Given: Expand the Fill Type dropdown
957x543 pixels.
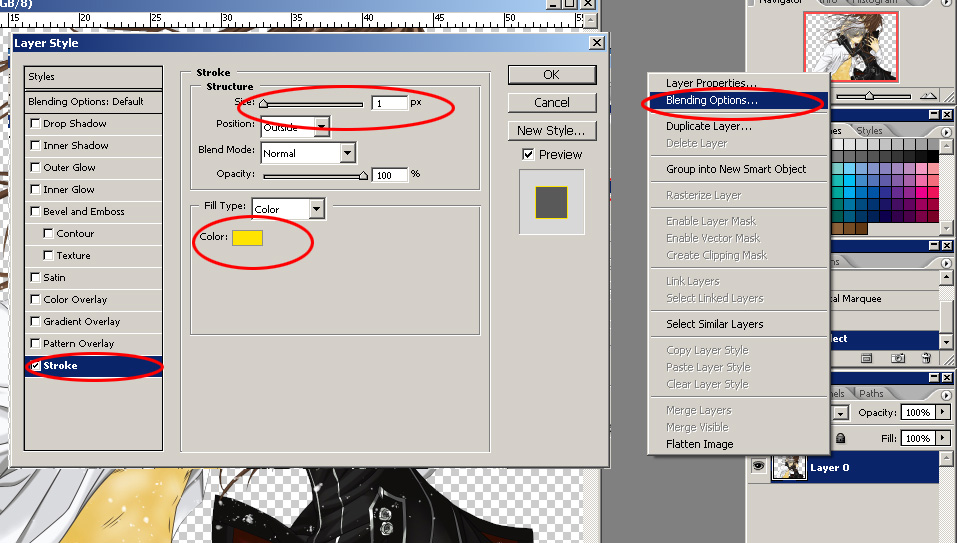Looking at the screenshot, I should 316,209.
